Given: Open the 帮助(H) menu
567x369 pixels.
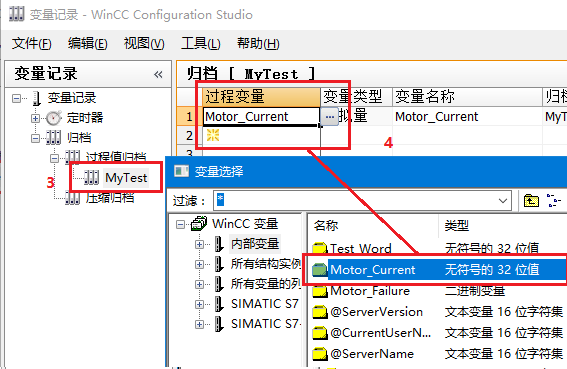Looking at the screenshot, I should [x=258, y=44].
